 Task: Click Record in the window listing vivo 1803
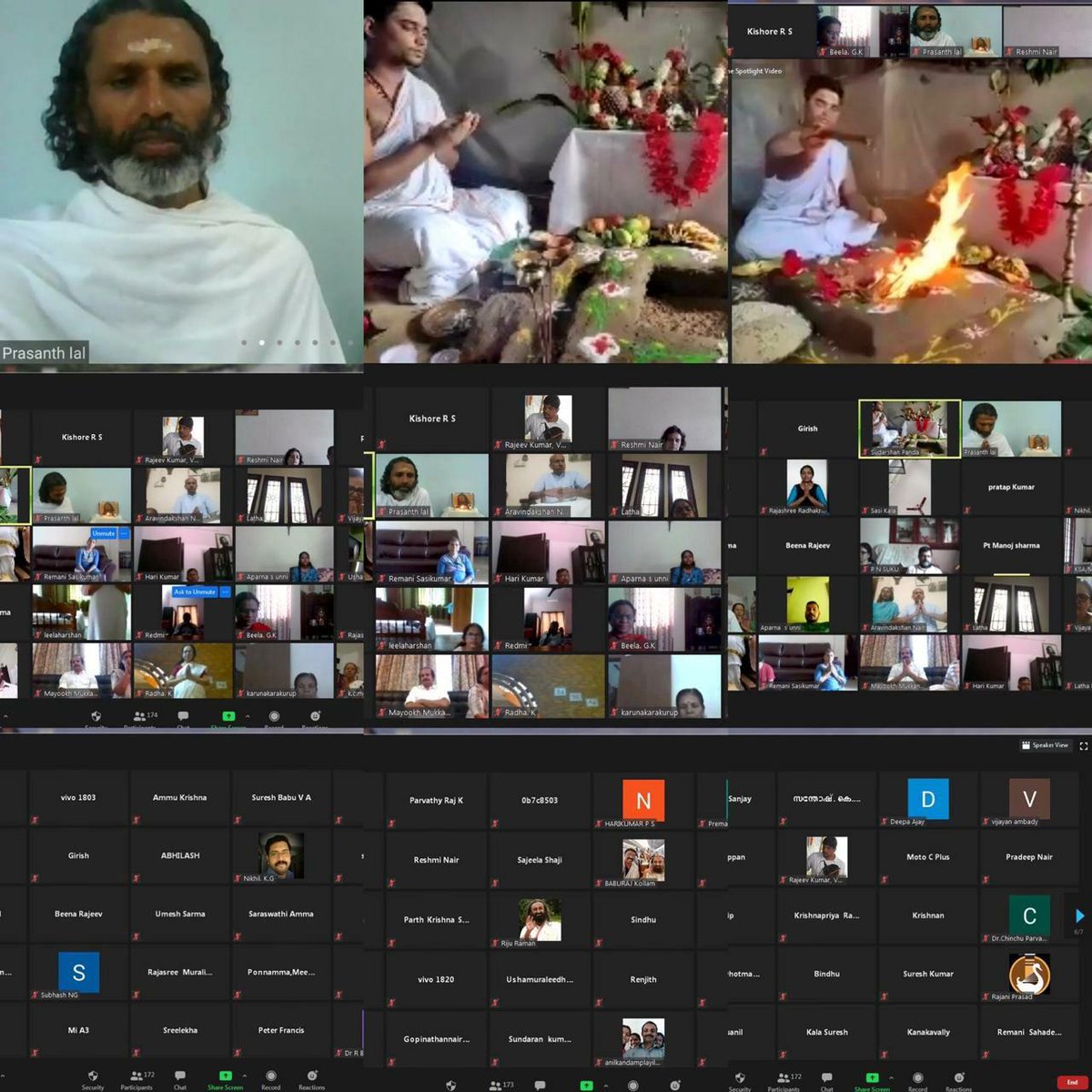(x=271, y=1079)
